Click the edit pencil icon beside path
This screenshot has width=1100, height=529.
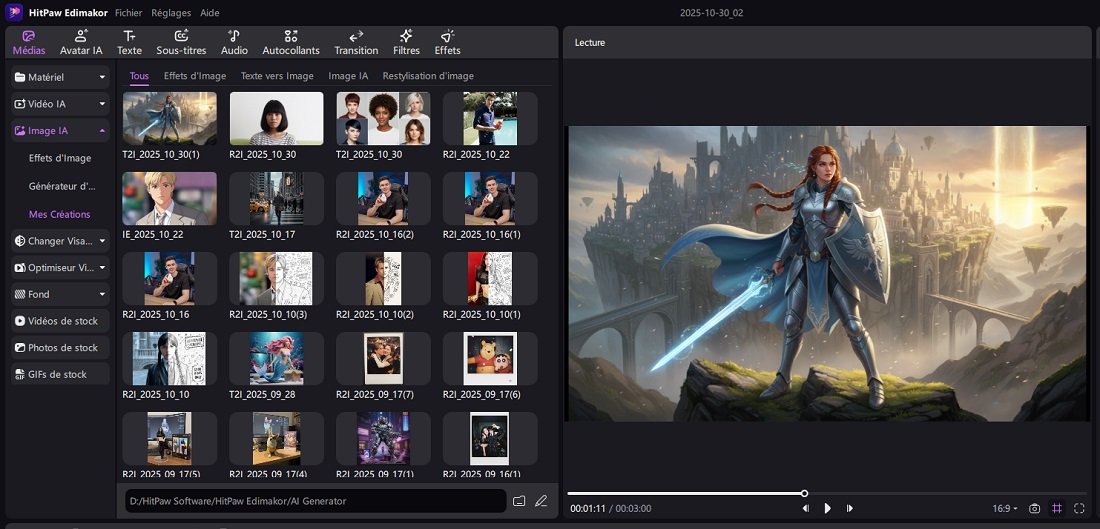coord(541,501)
